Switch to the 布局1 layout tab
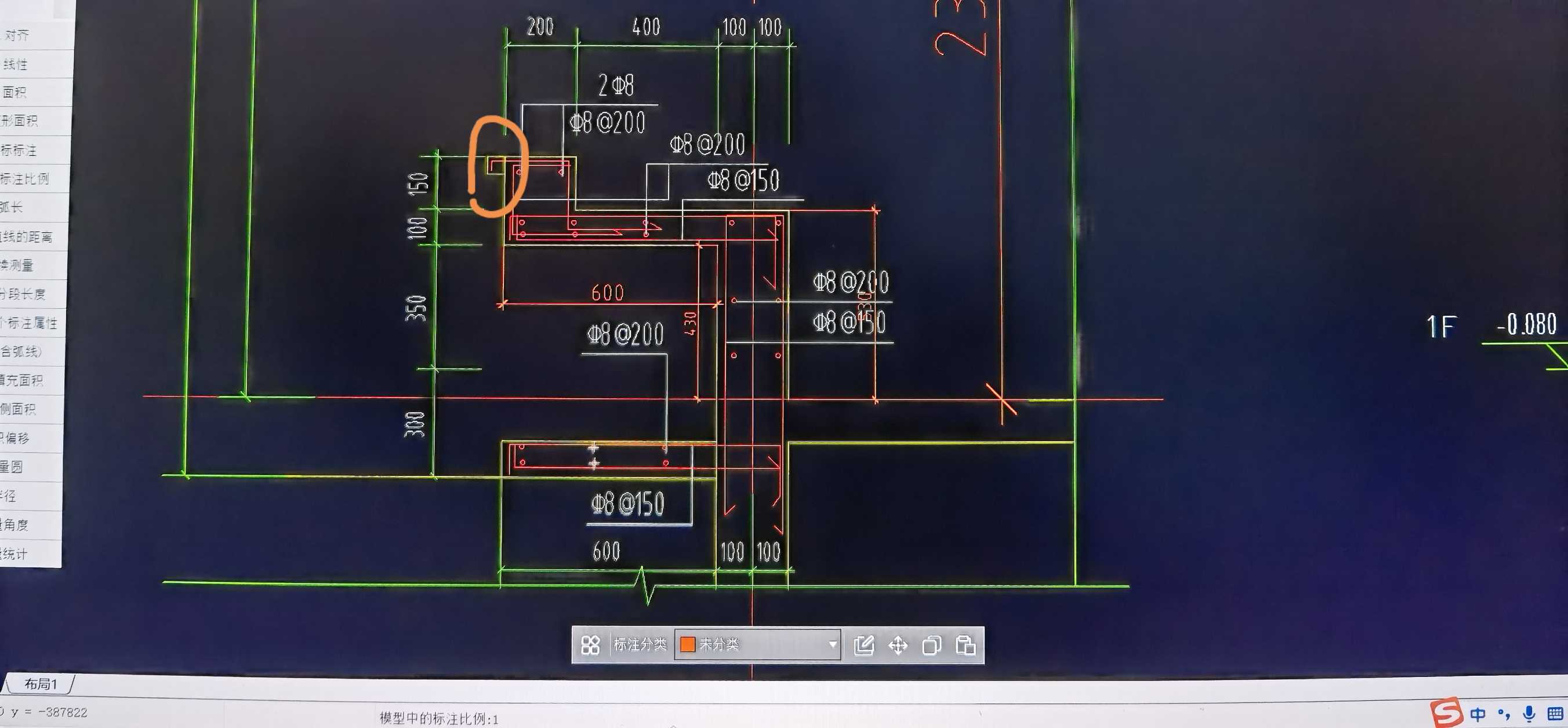 40,683
